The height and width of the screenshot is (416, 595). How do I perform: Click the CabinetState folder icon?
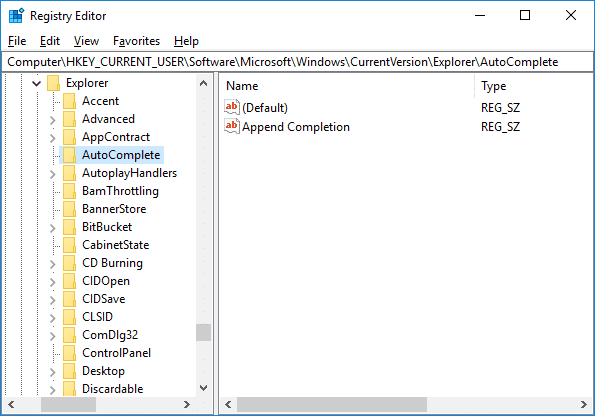point(69,245)
